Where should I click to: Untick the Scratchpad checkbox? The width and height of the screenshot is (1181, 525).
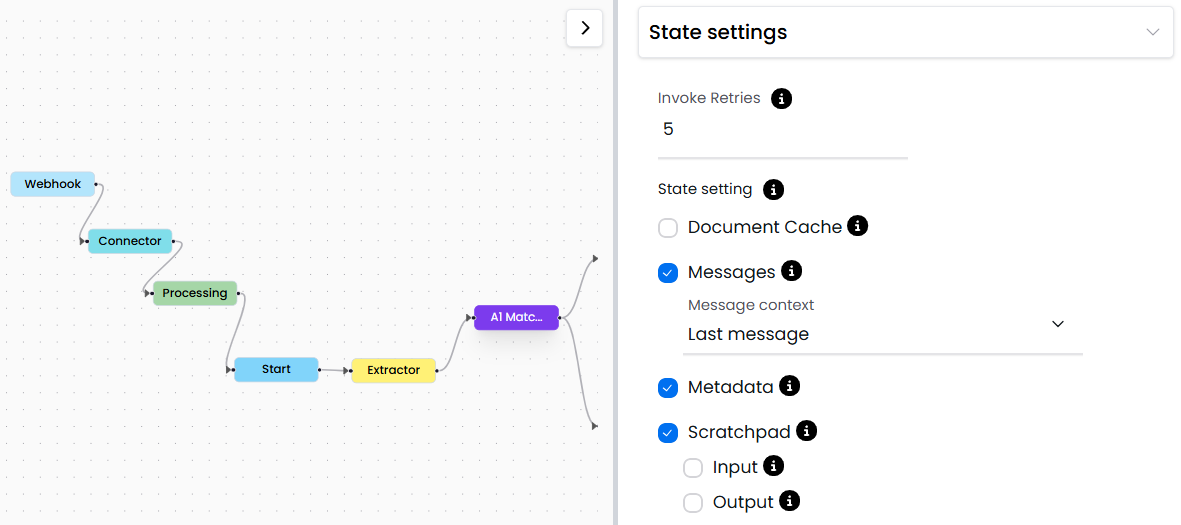point(668,433)
